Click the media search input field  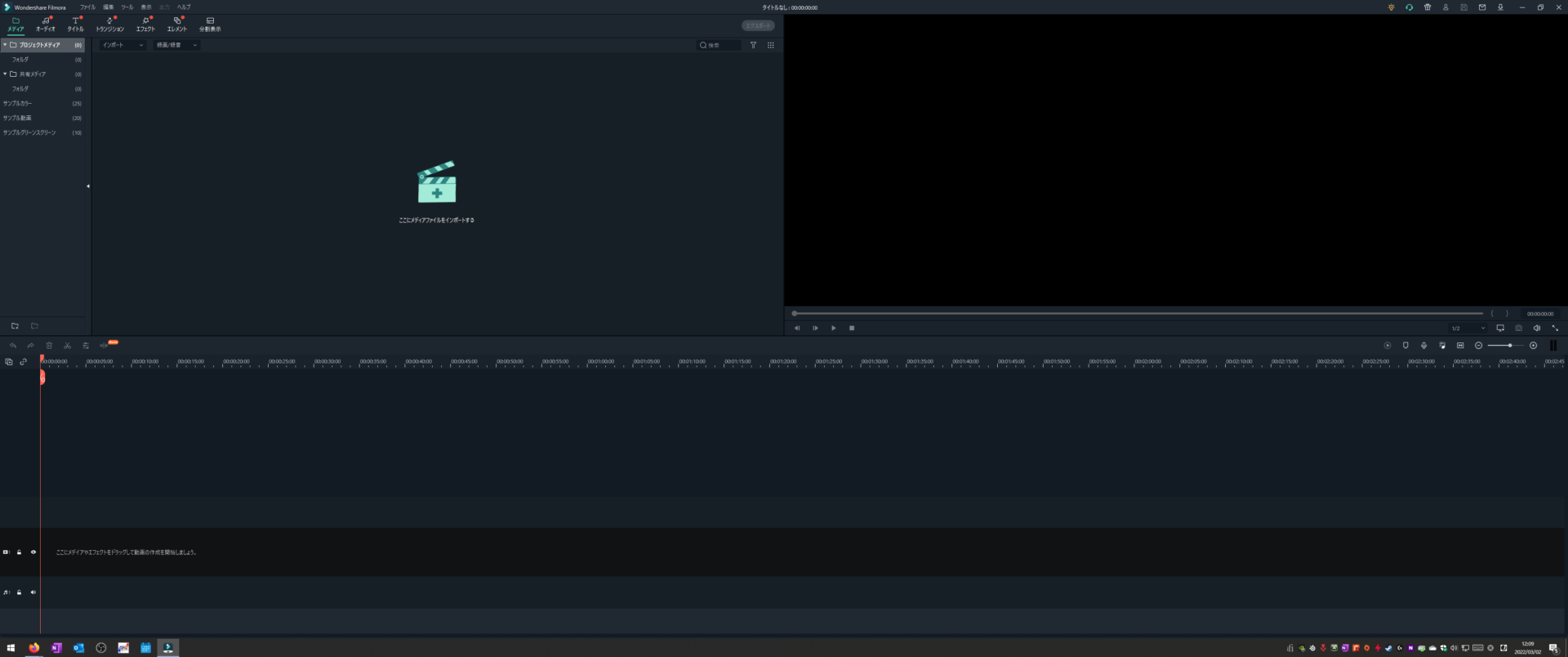(723, 46)
